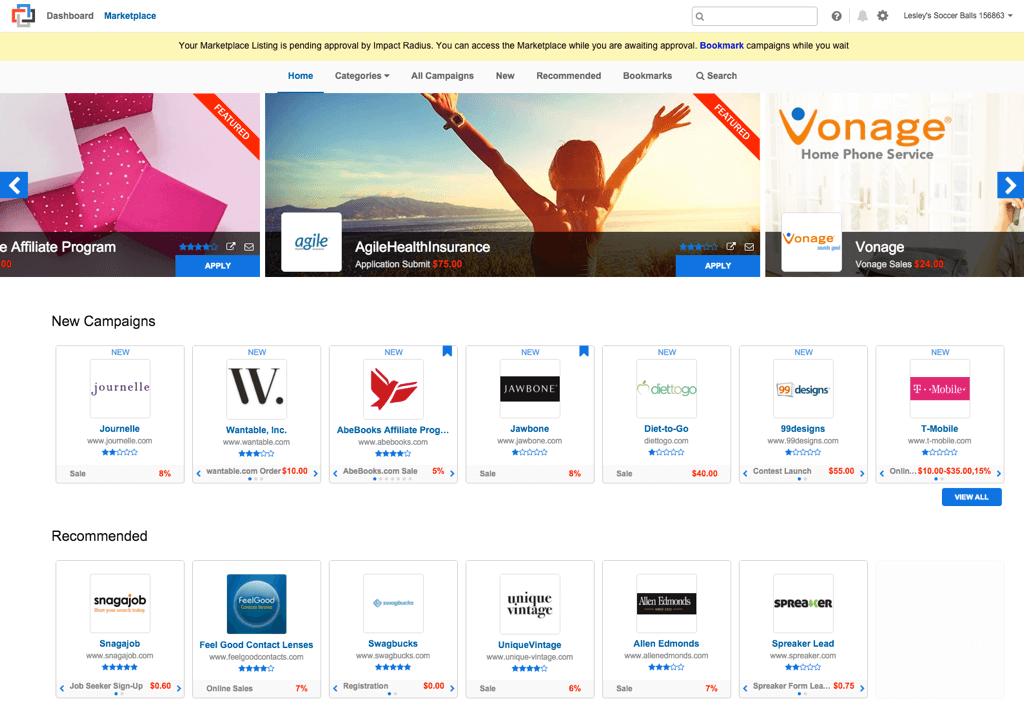Open AgileHealthInsurance external link icon
The height and width of the screenshot is (714, 1024).
(x=731, y=247)
